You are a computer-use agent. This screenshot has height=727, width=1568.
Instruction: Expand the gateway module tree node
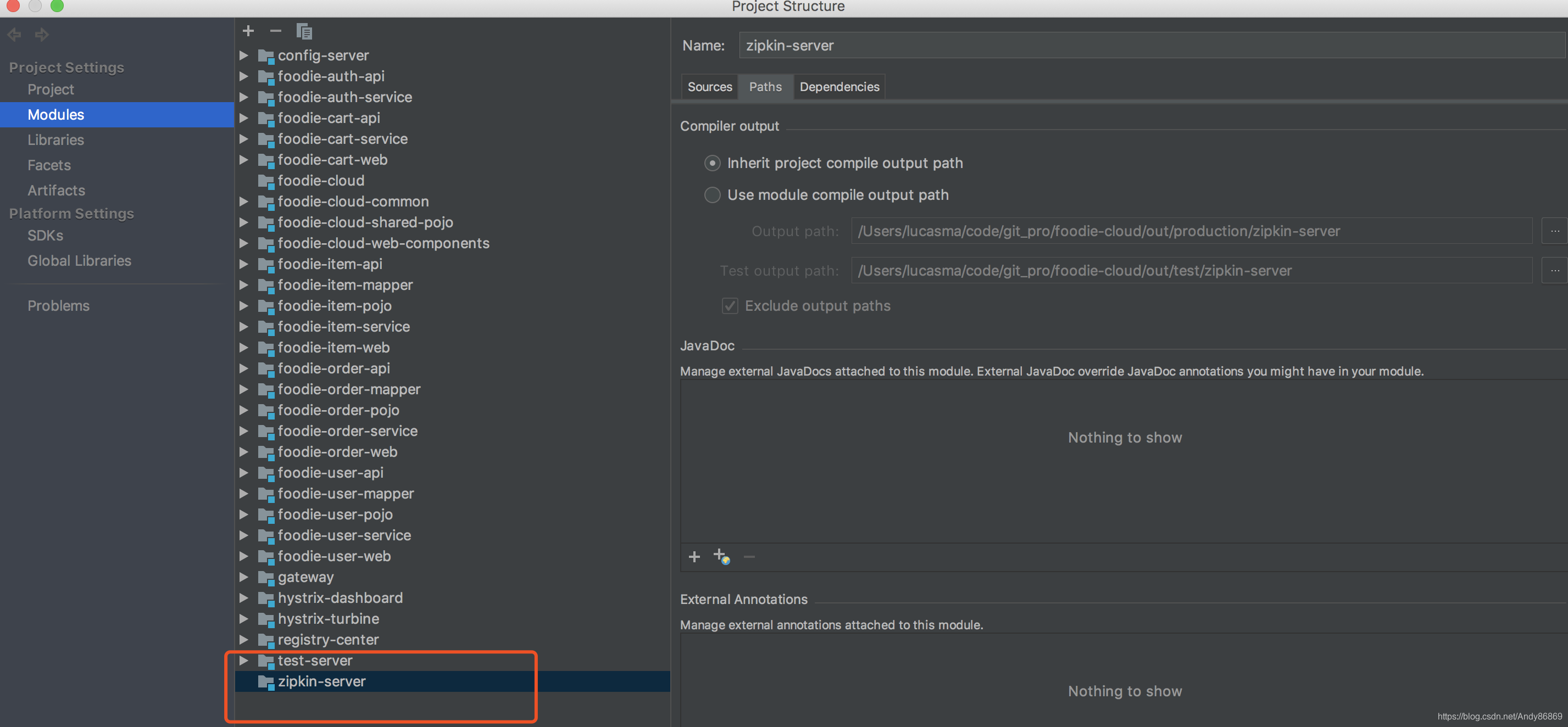(244, 577)
